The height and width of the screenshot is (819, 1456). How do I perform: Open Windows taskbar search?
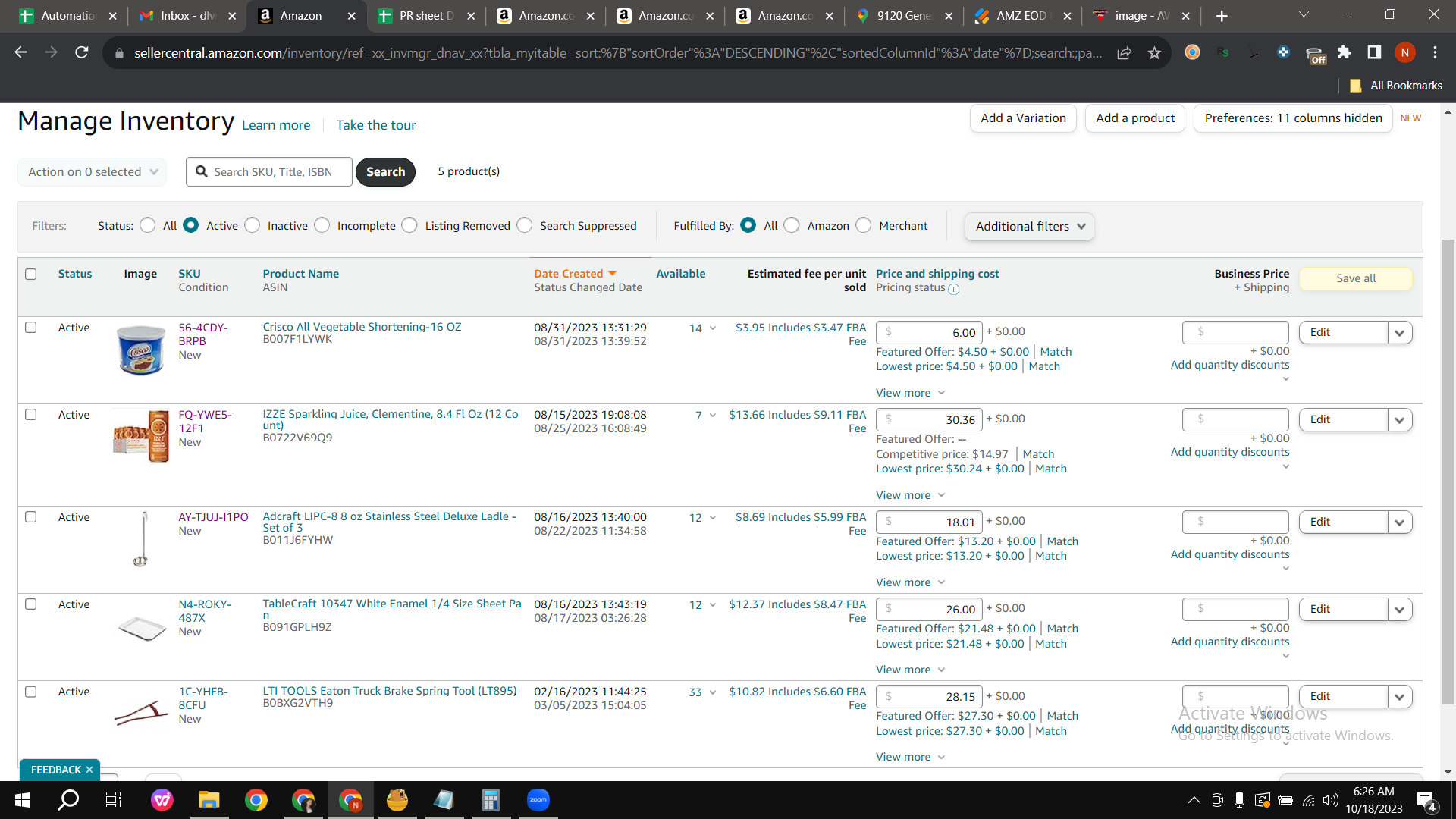point(68,800)
